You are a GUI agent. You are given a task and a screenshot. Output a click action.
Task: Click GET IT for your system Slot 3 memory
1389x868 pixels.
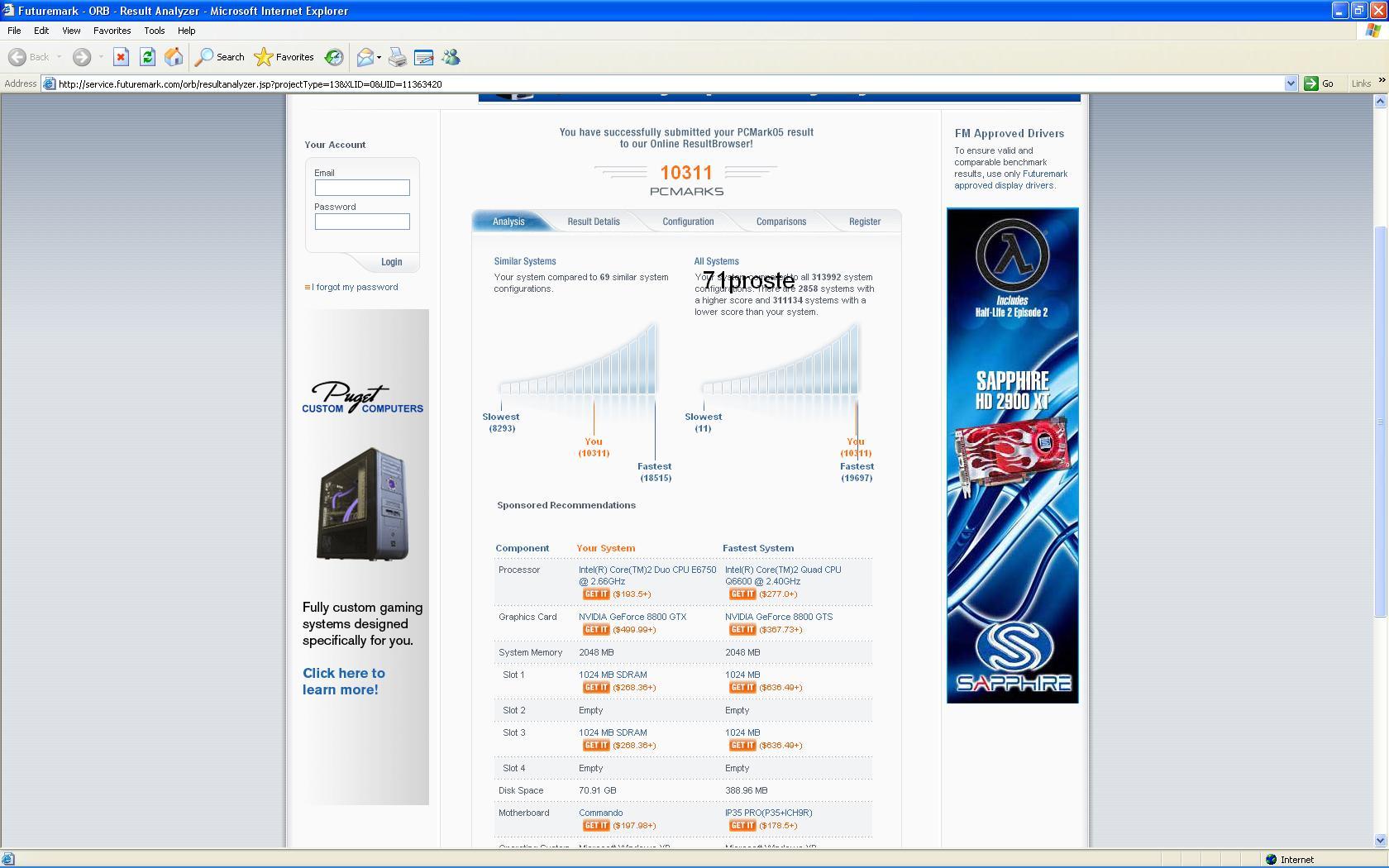pyautogui.click(x=596, y=746)
